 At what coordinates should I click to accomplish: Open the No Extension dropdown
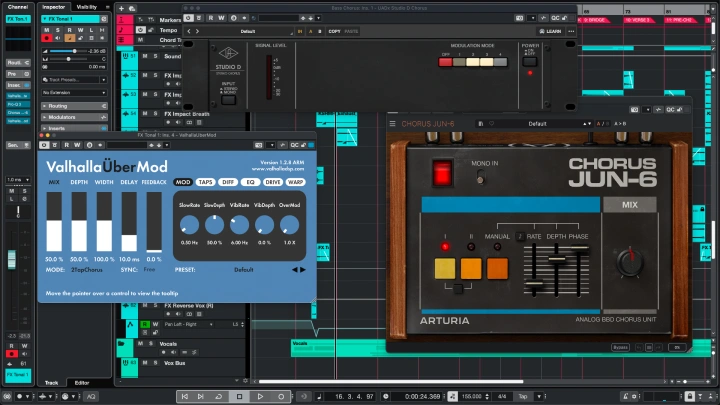point(74,93)
